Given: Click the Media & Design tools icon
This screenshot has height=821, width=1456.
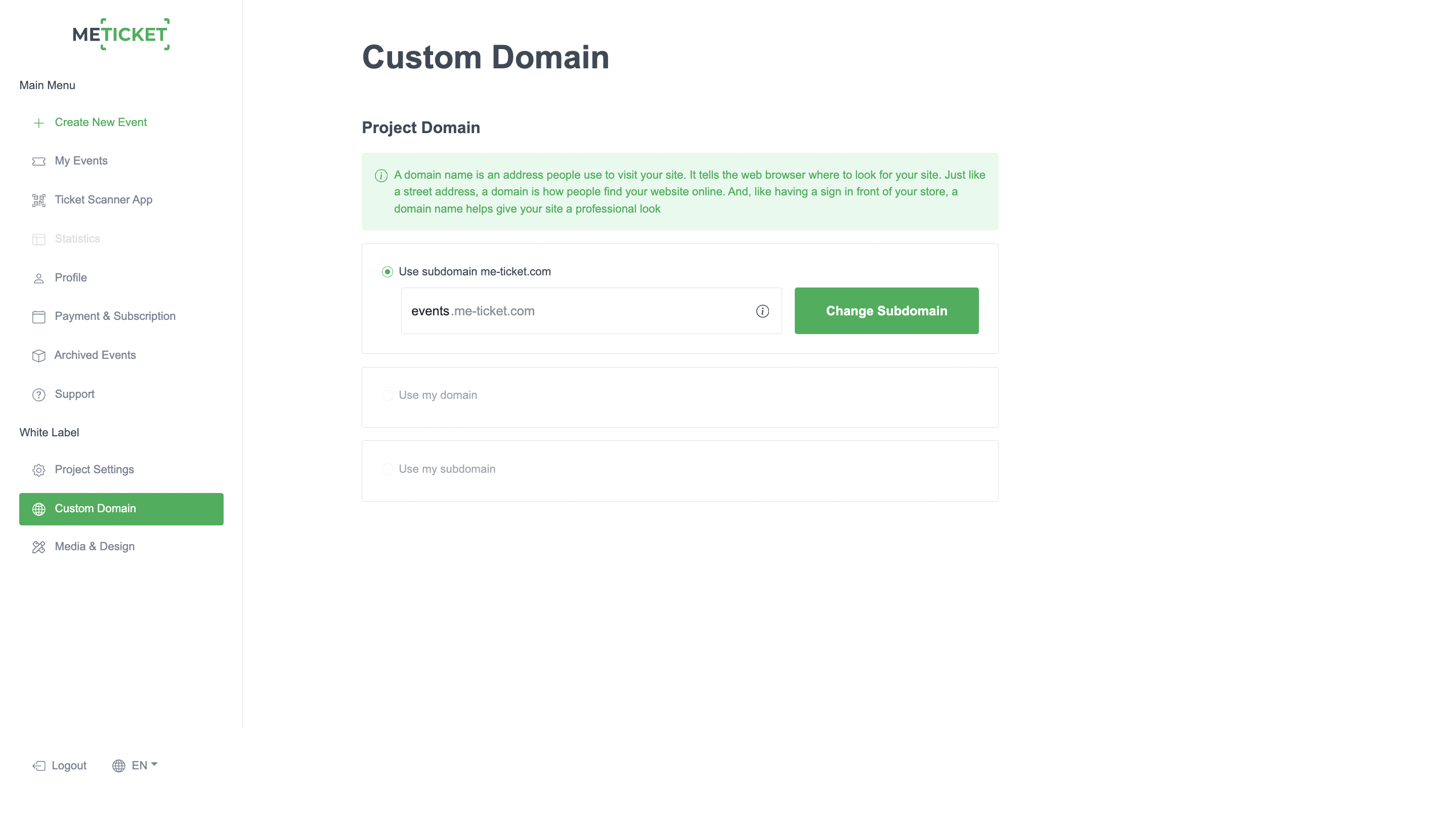Looking at the screenshot, I should [38, 547].
